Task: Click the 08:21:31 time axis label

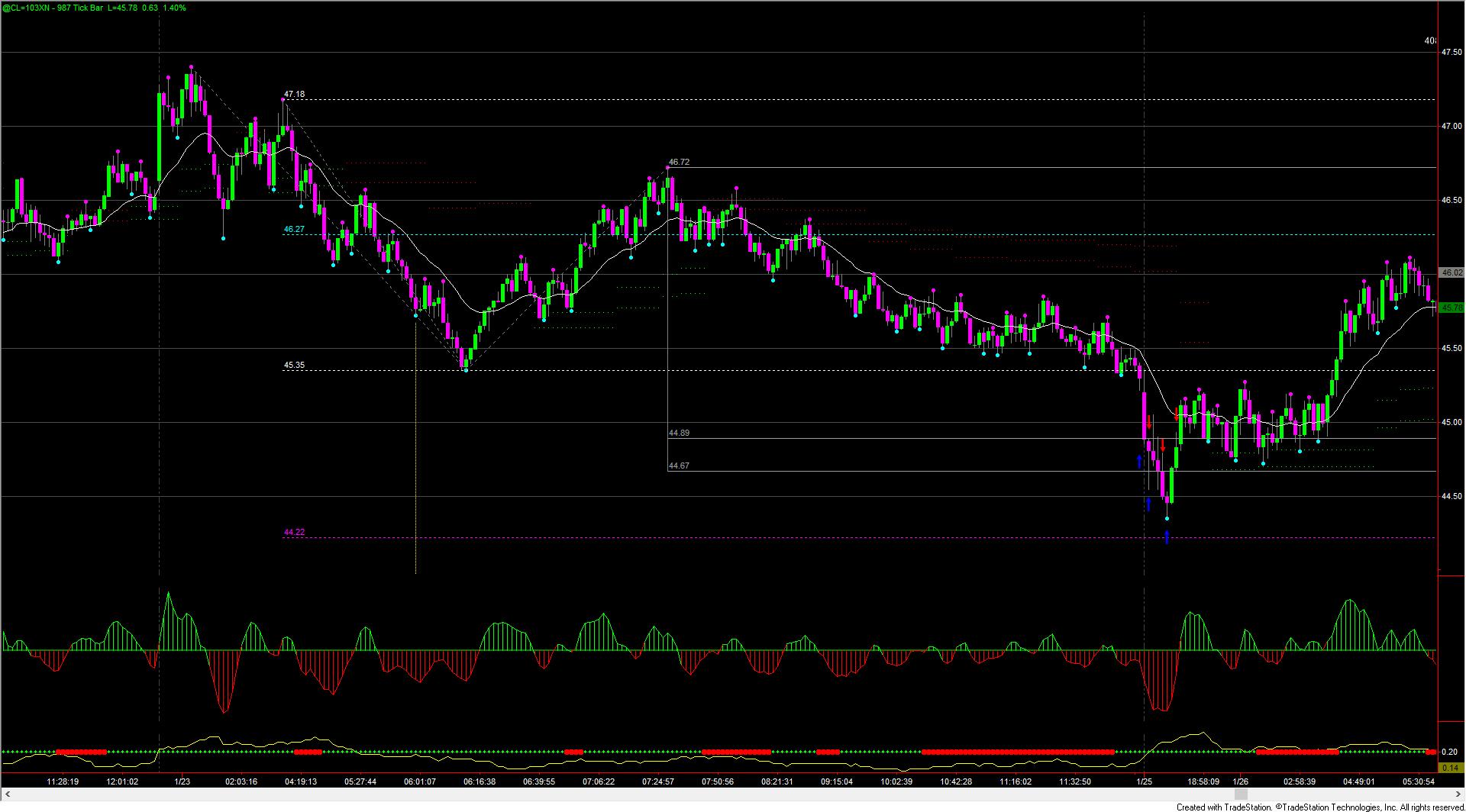Action: pos(777,781)
